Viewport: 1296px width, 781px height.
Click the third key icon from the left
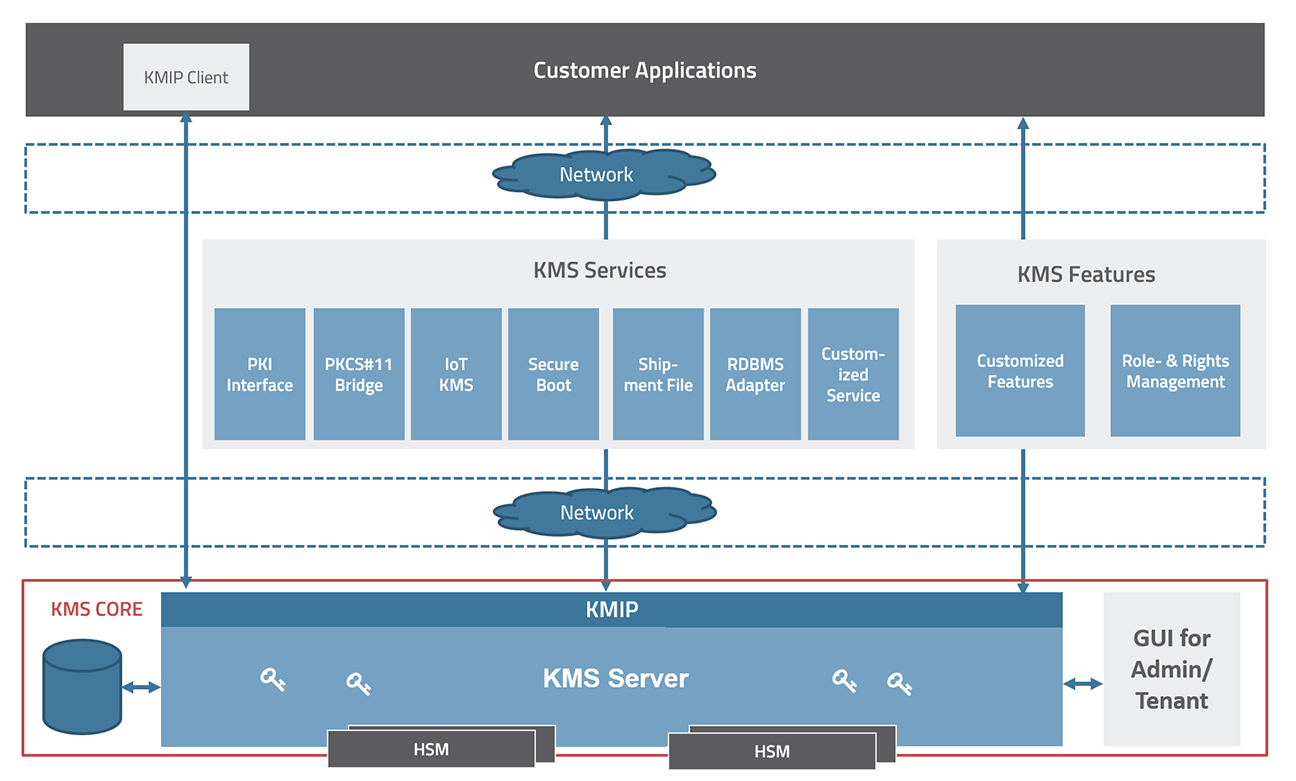(x=845, y=681)
